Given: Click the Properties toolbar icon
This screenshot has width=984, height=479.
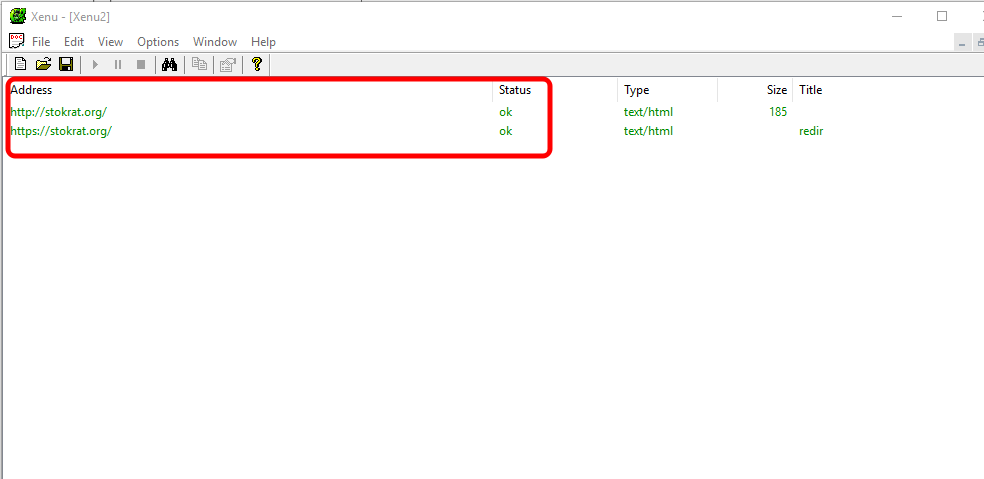Looking at the screenshot, I should coord(227,65).
